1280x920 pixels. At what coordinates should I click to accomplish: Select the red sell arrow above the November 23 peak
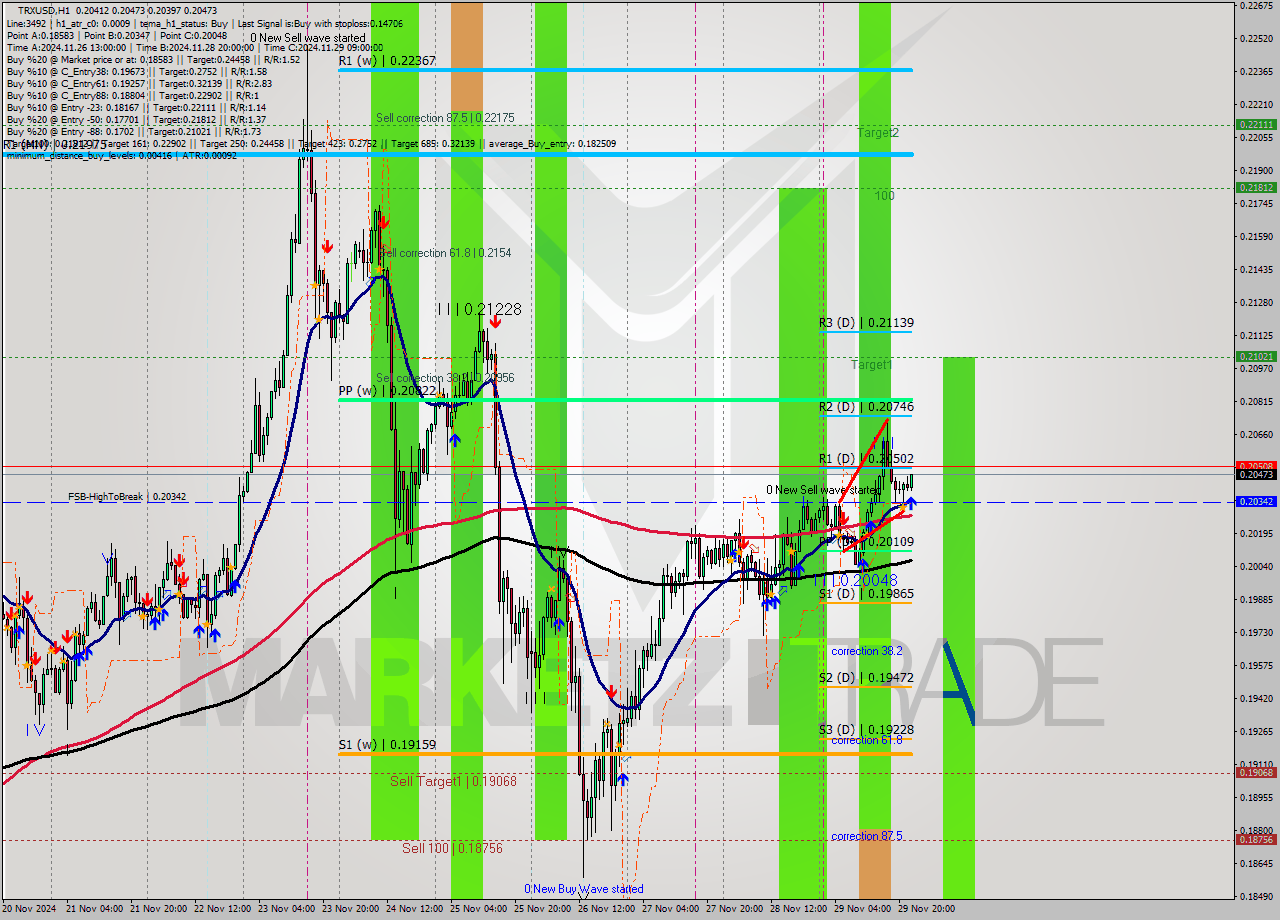pos(327,246)
